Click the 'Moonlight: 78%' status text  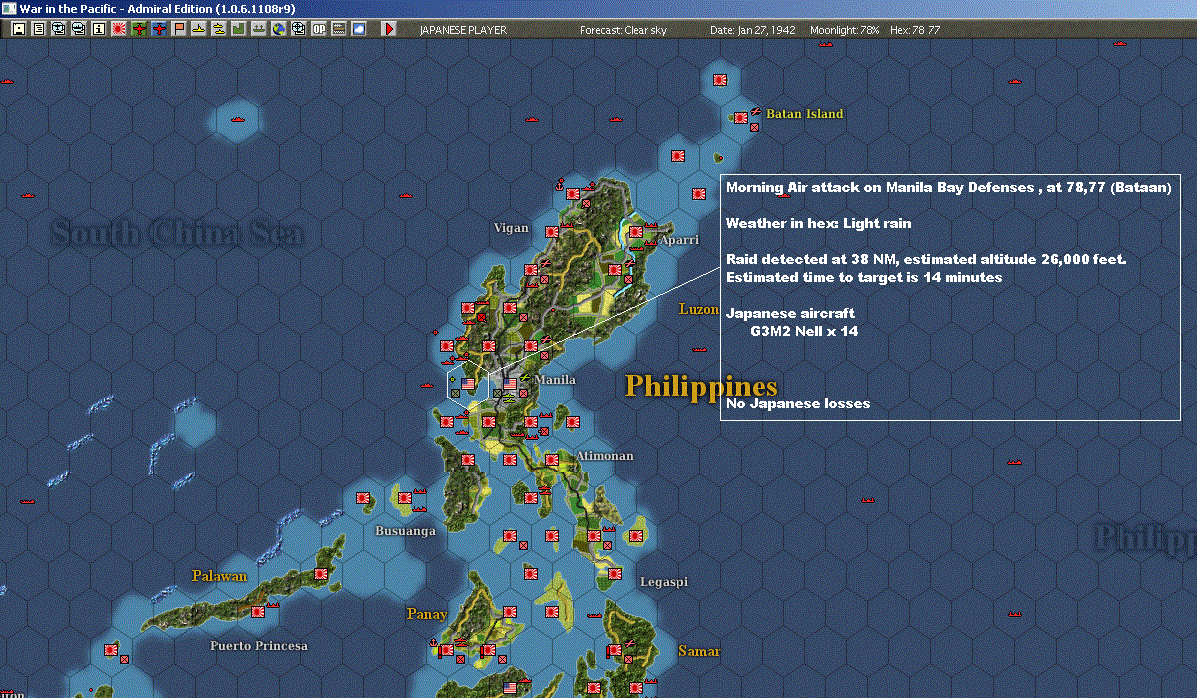pos(844,30)
